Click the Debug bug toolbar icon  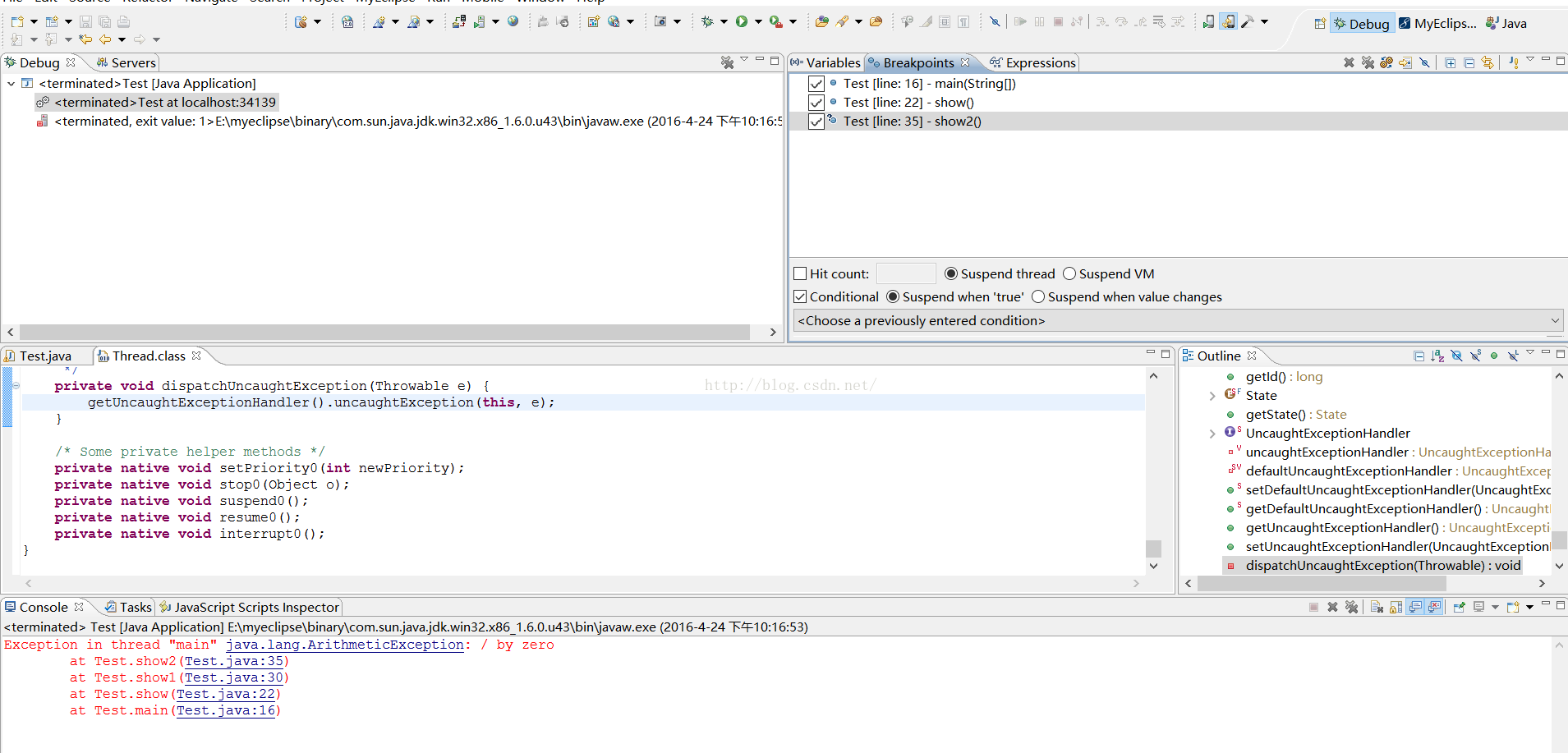pyautogui.click(x=707, y=22)
